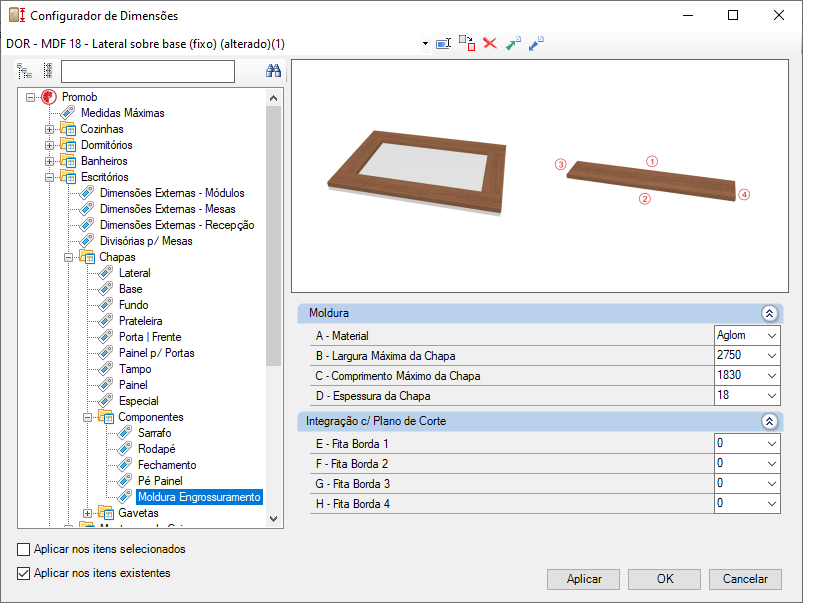
Task: Select the Fechamento tree item
Action: (x=167, y=465)
